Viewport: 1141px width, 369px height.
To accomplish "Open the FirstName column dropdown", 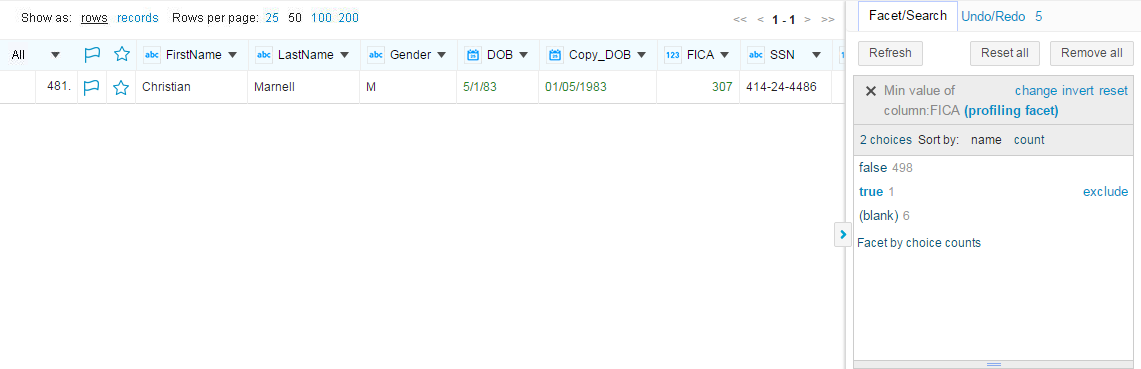I will point(233,55).
